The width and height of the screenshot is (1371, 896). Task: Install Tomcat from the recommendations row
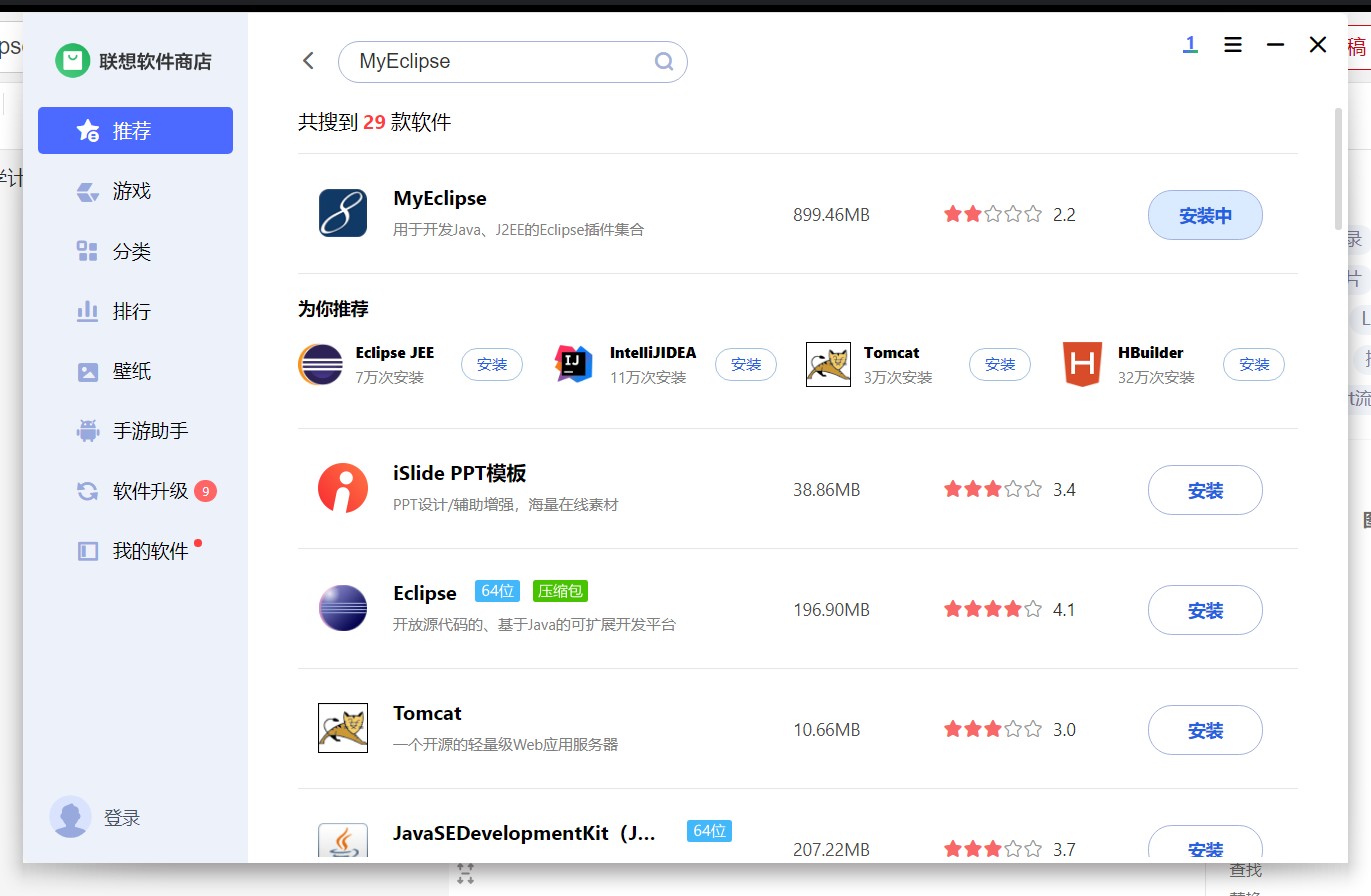tap(1000, 365)
